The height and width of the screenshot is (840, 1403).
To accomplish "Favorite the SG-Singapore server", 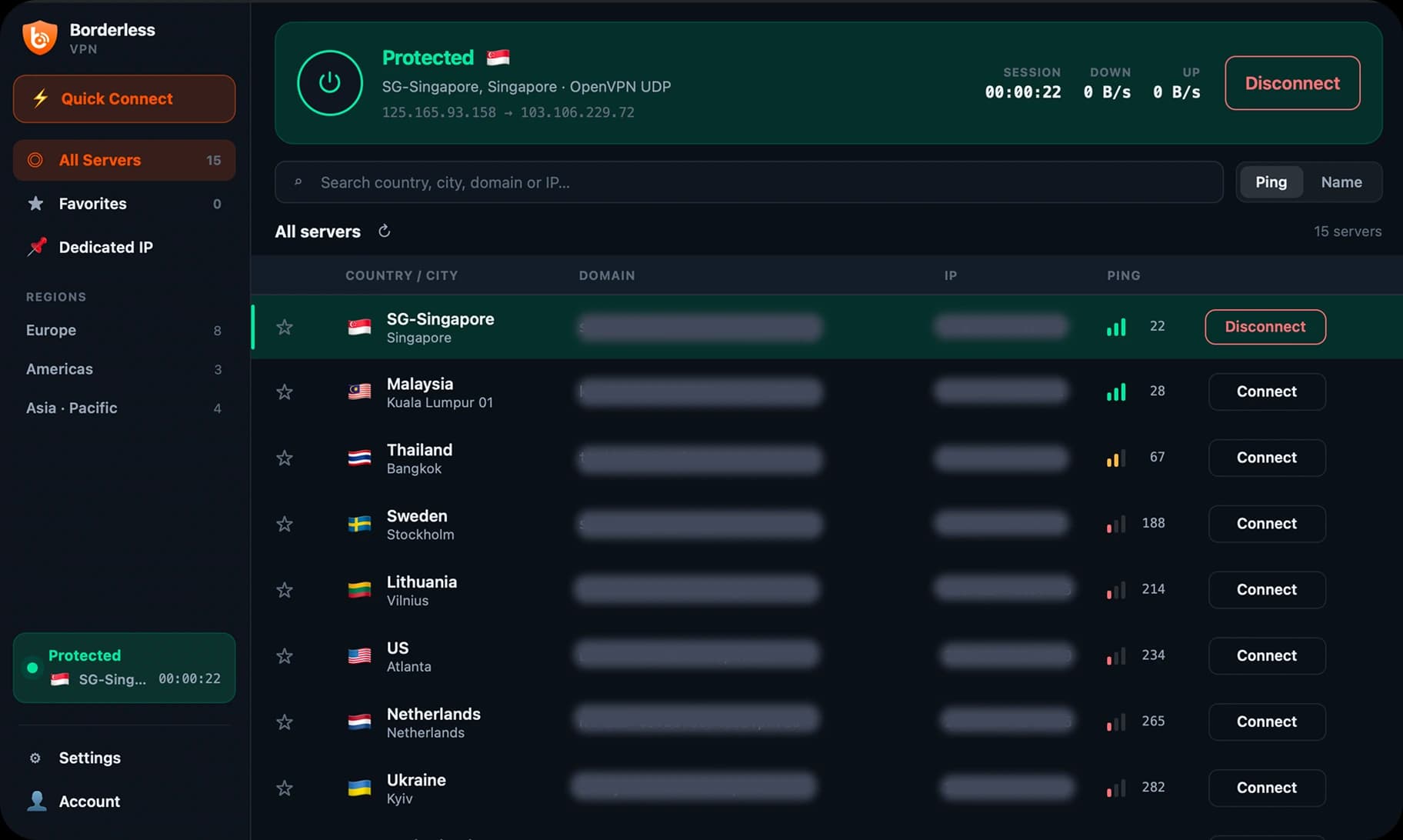I will [x=285, y=327].
